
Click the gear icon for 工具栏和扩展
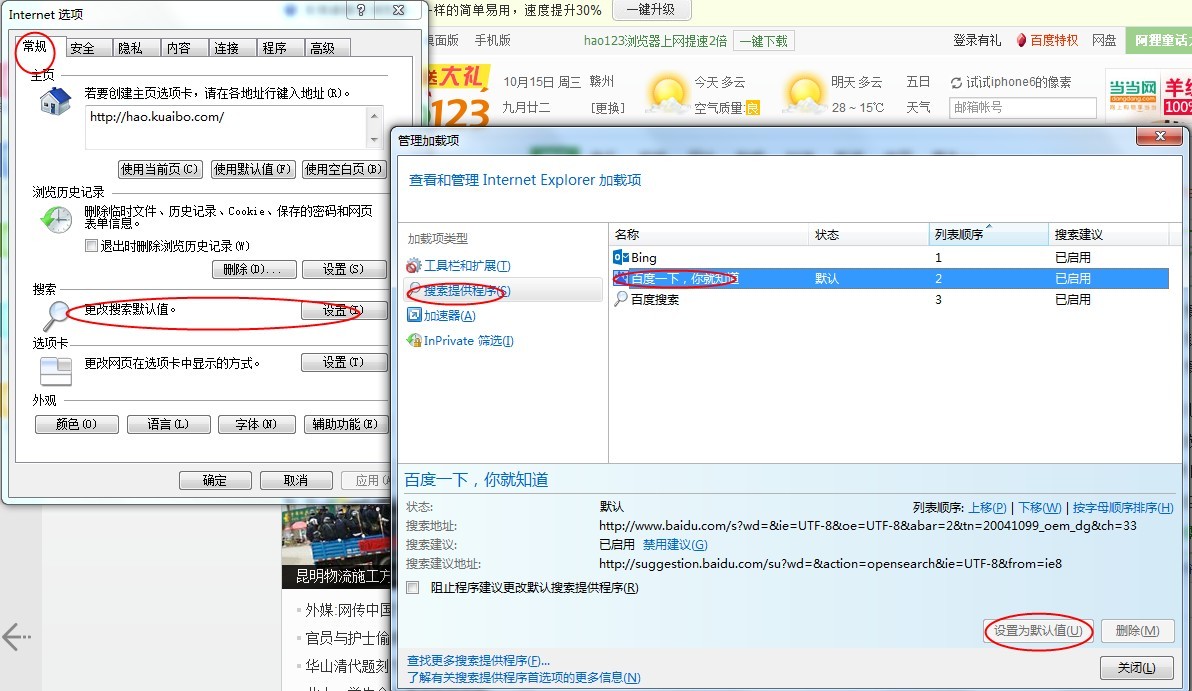point(414,265)
